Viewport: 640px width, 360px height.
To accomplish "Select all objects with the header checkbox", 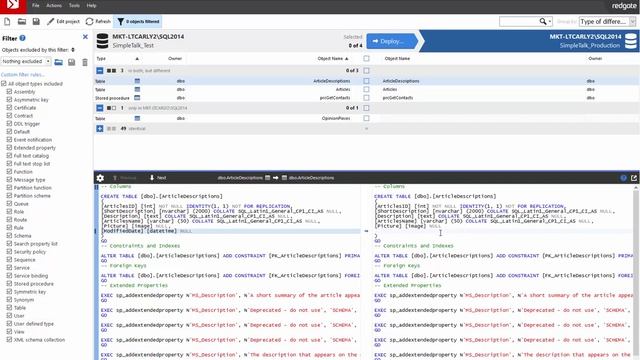I will 367,58.
